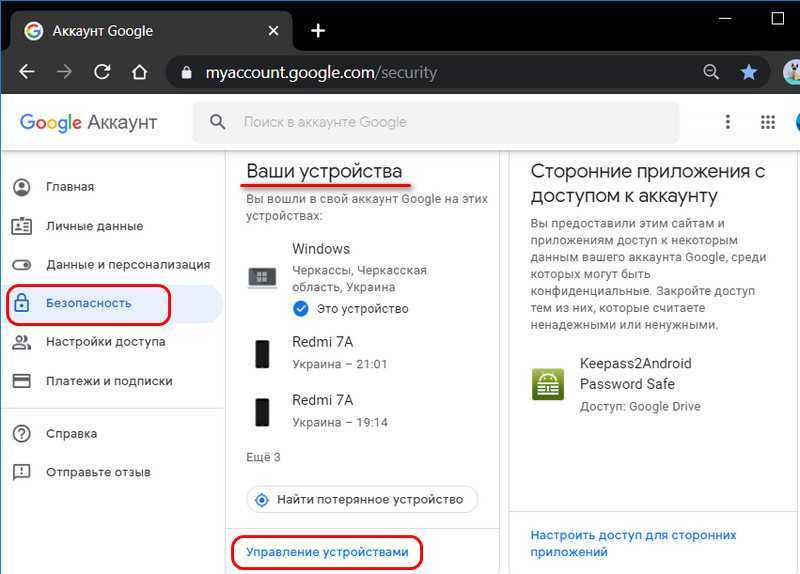
Task: Click Отправьте отзыв feedback item
Action: click(112, 472)
